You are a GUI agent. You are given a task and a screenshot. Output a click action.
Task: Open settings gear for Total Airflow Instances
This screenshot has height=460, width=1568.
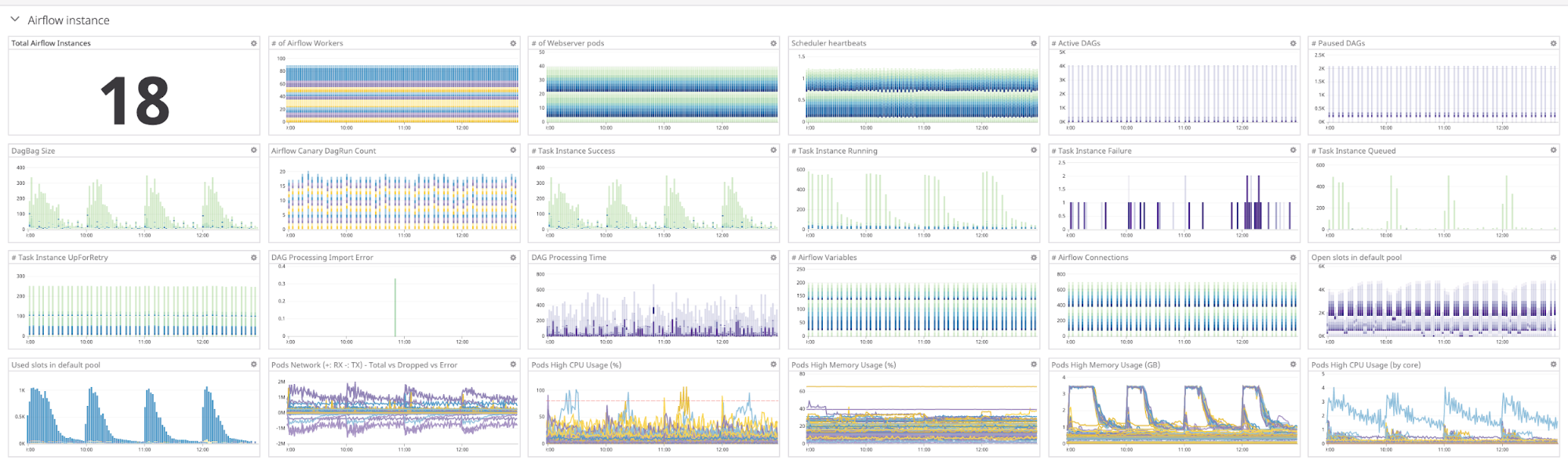253,43
